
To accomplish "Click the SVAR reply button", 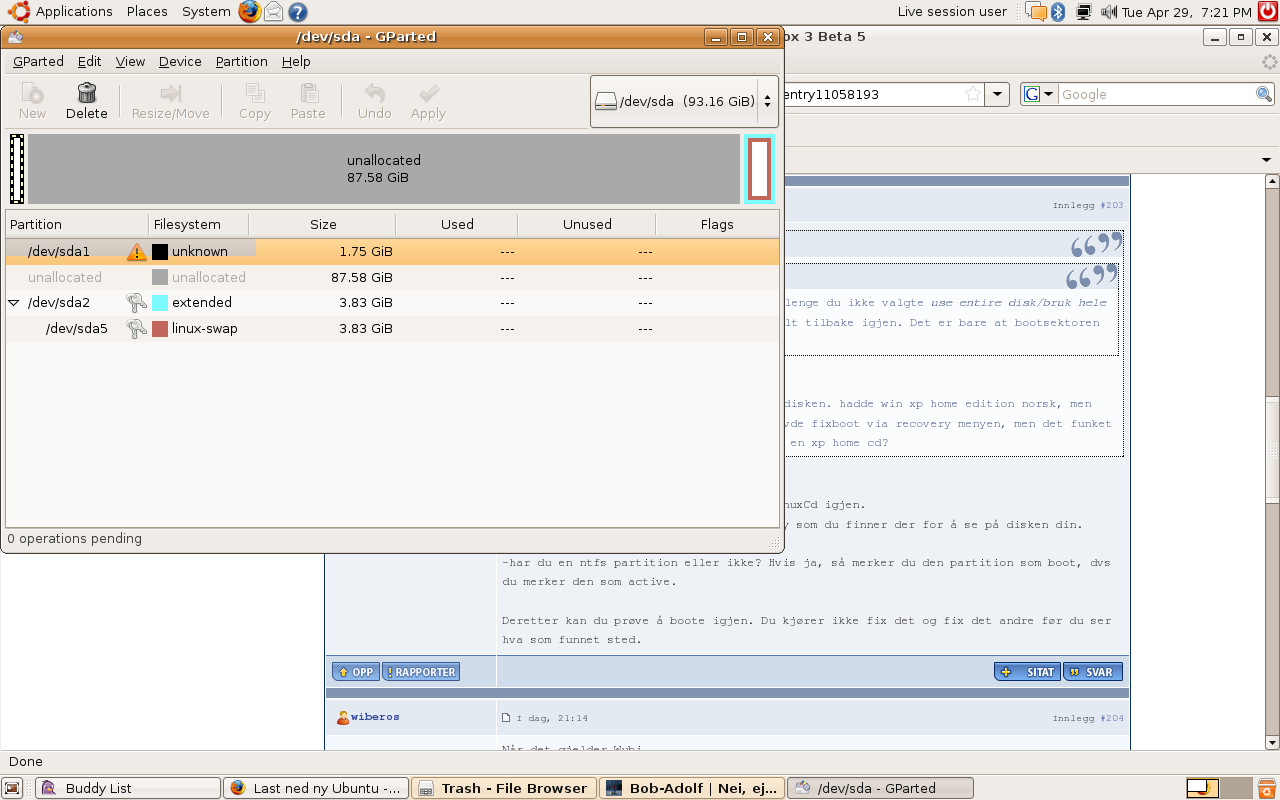I will pyautogui.click(x=1092, y=672).
